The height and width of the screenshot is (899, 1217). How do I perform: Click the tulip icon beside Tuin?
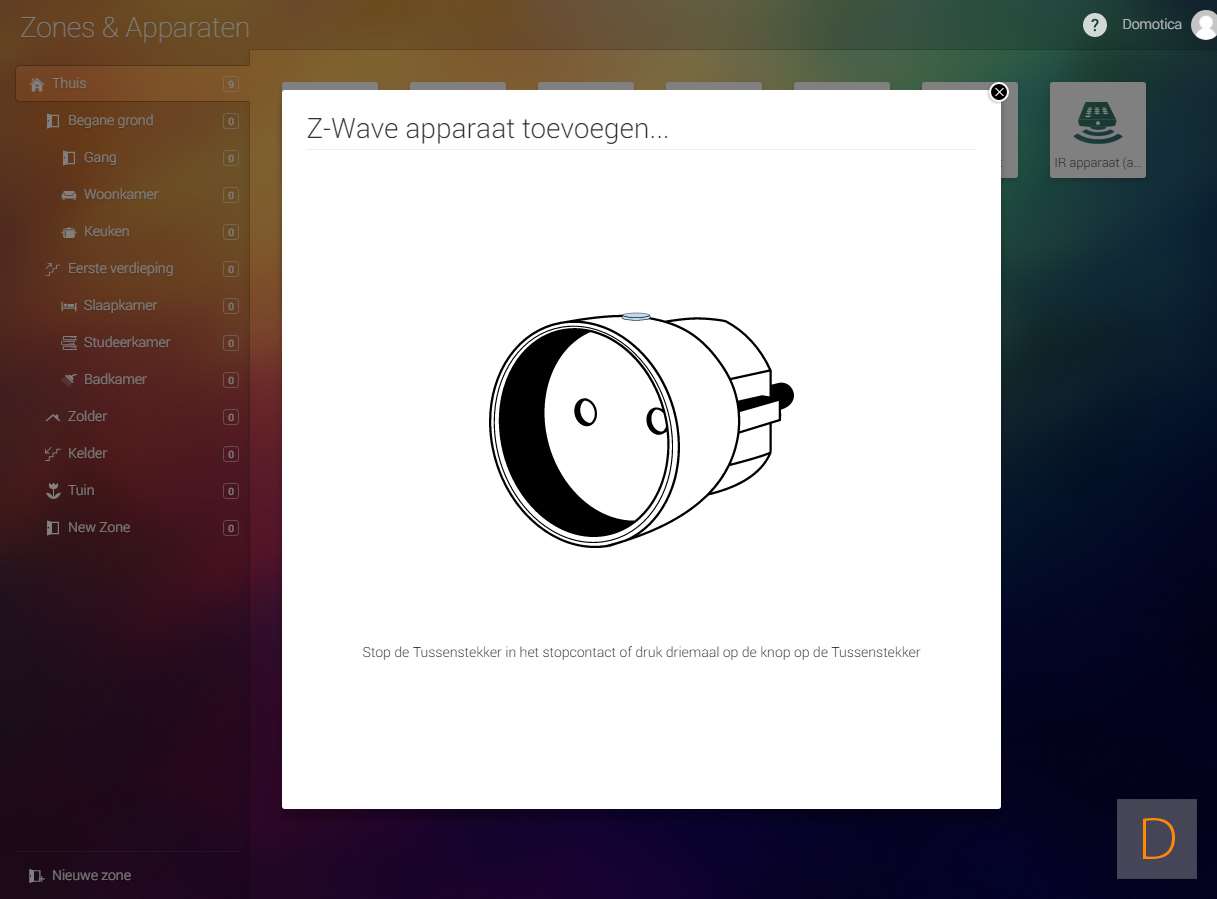(53, 491)
